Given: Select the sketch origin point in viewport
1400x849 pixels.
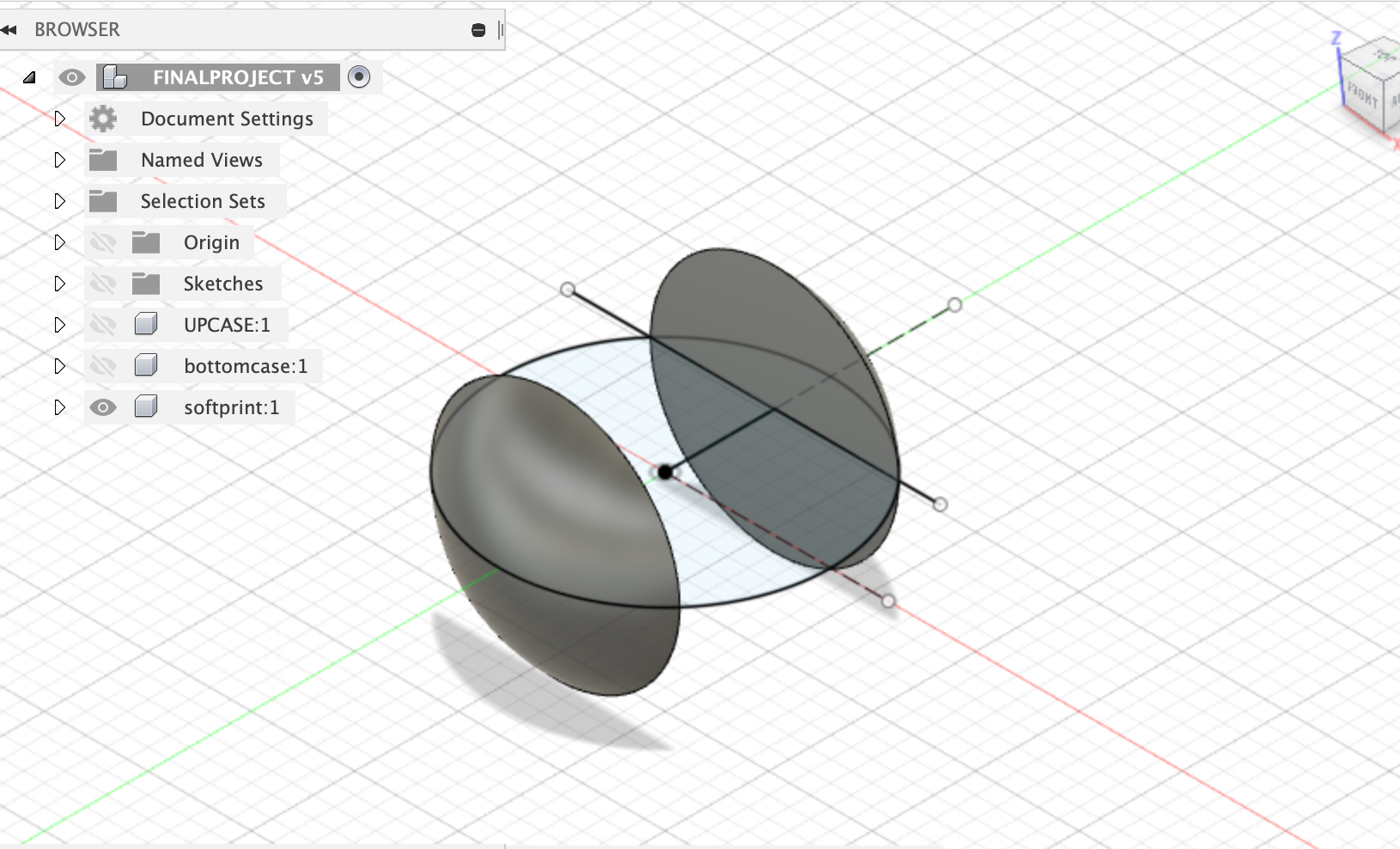Looking at the screenshot, I should (665, 472).
